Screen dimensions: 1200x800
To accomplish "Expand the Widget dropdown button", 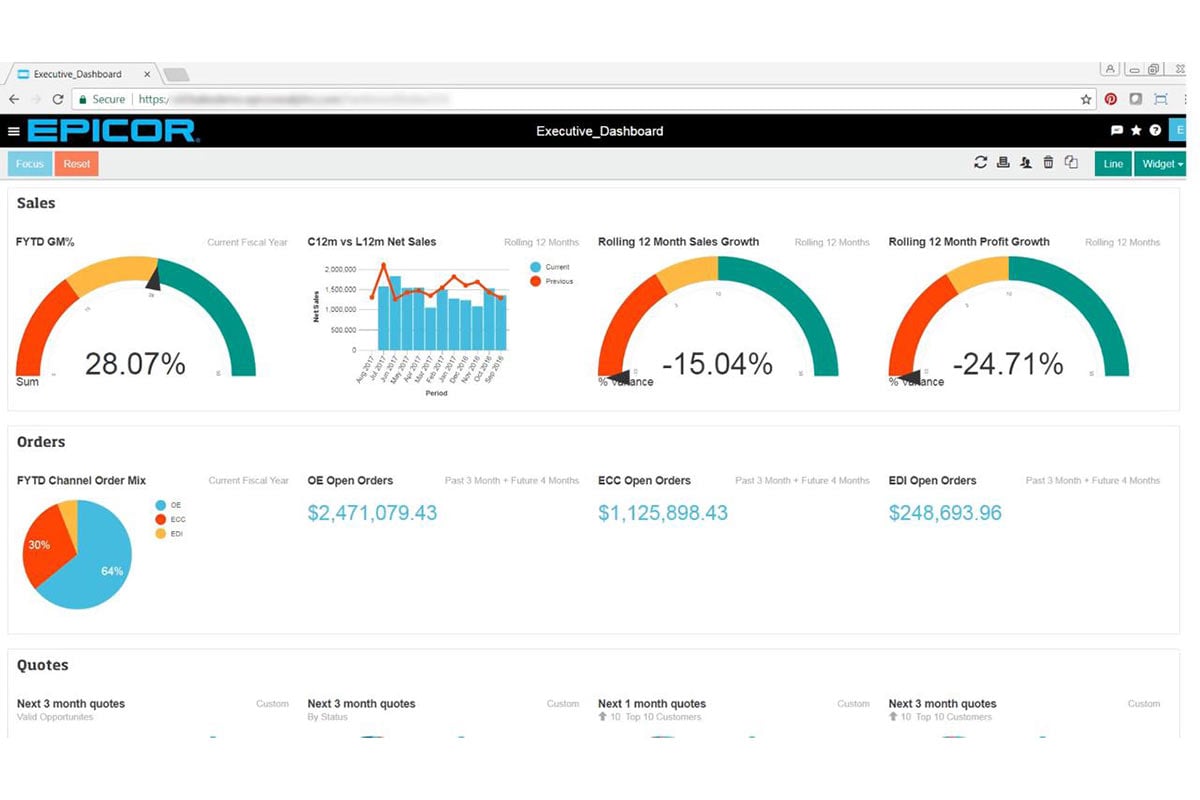I will [1160, 164].
